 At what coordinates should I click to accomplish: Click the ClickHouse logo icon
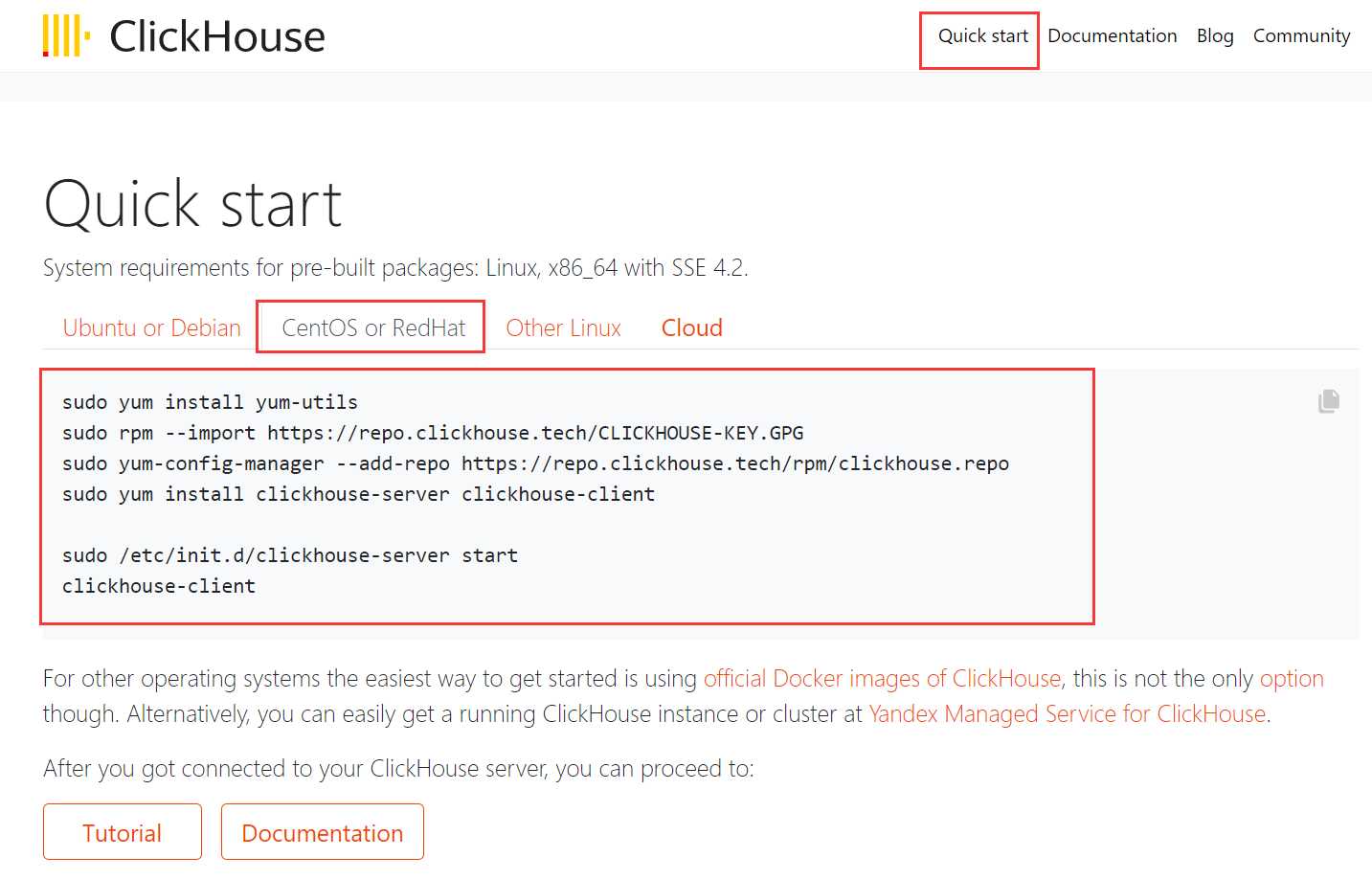[x=66, y=35]
